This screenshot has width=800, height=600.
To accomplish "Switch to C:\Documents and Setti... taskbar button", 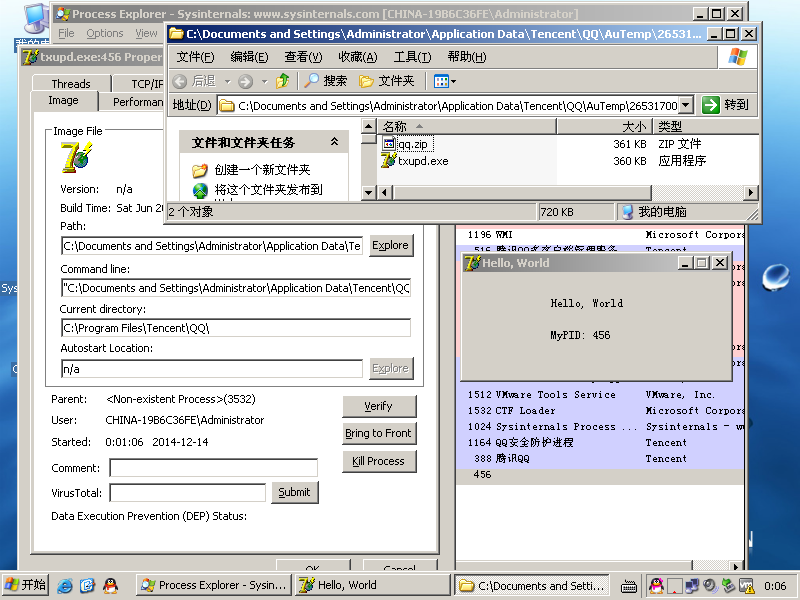I will [532, 585].
